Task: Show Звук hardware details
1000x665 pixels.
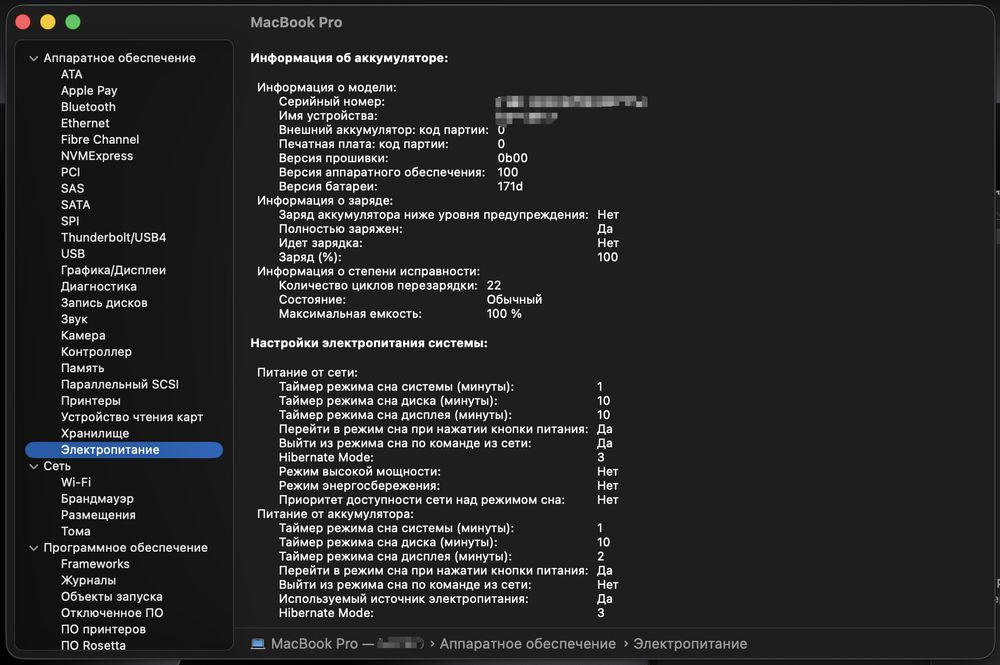Action: (x=74, y=319)
